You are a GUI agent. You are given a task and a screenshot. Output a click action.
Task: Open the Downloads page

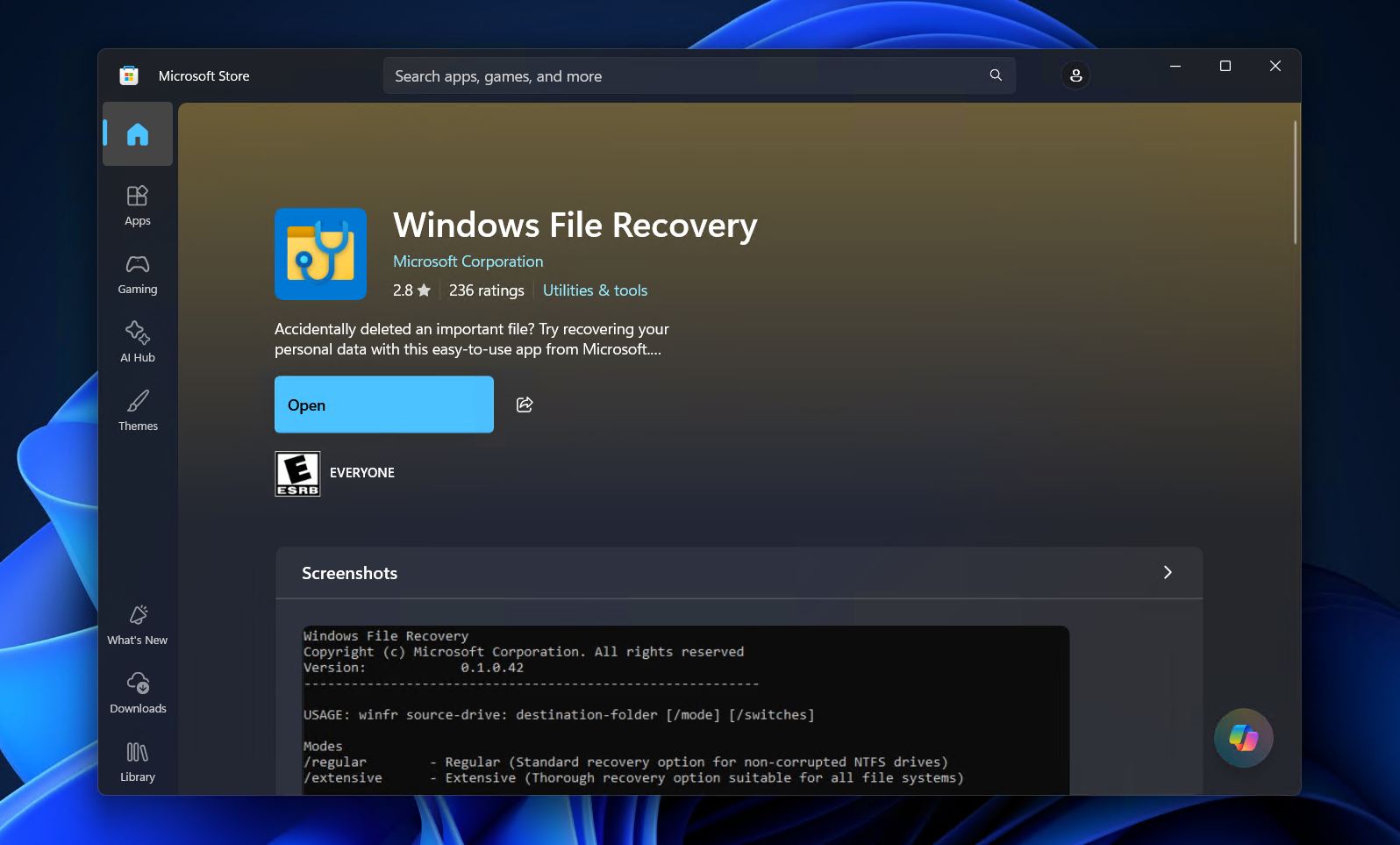pyautogui.click(x=138, y=693)
